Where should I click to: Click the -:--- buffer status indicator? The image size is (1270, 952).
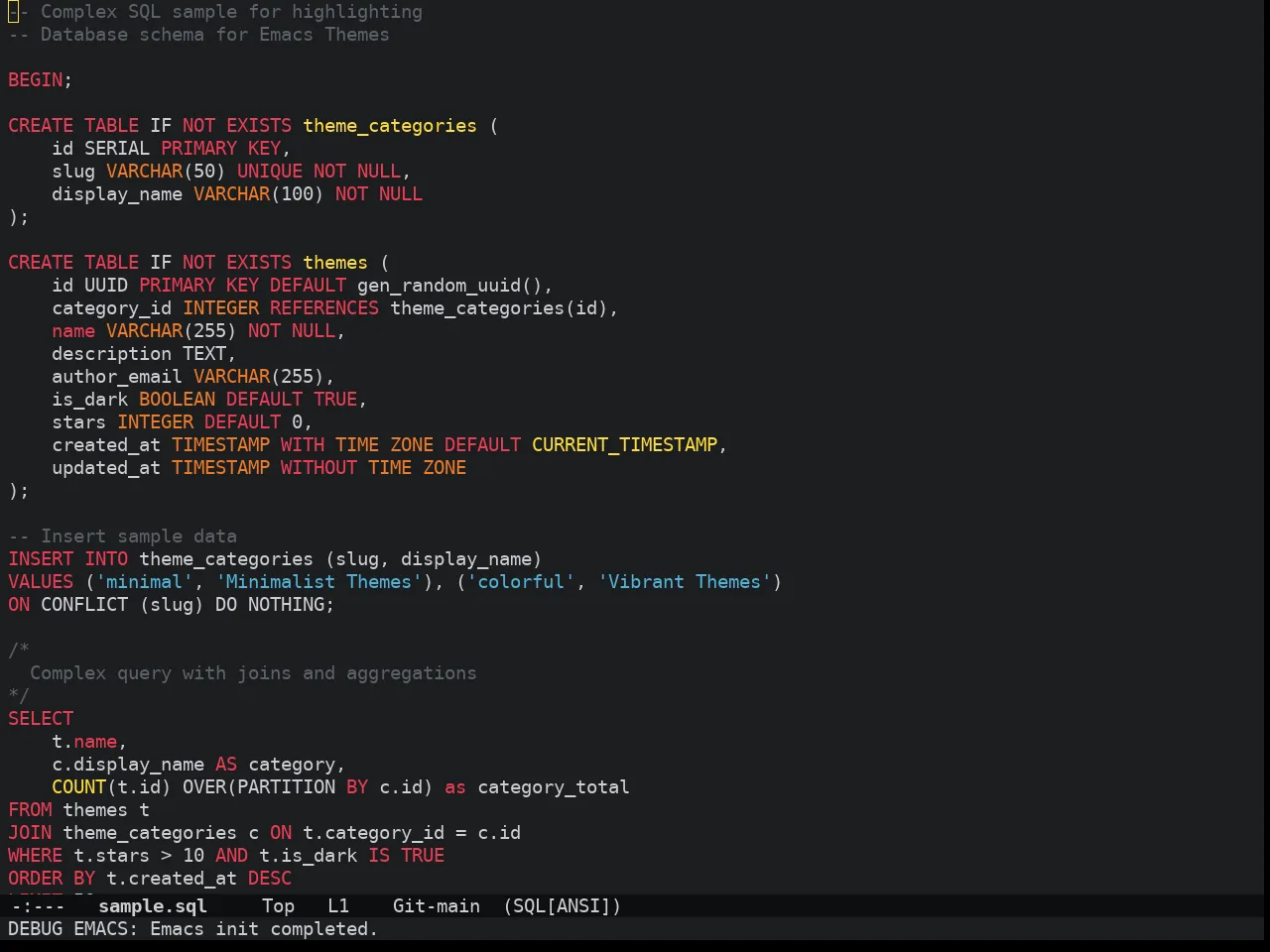point(37,906)
